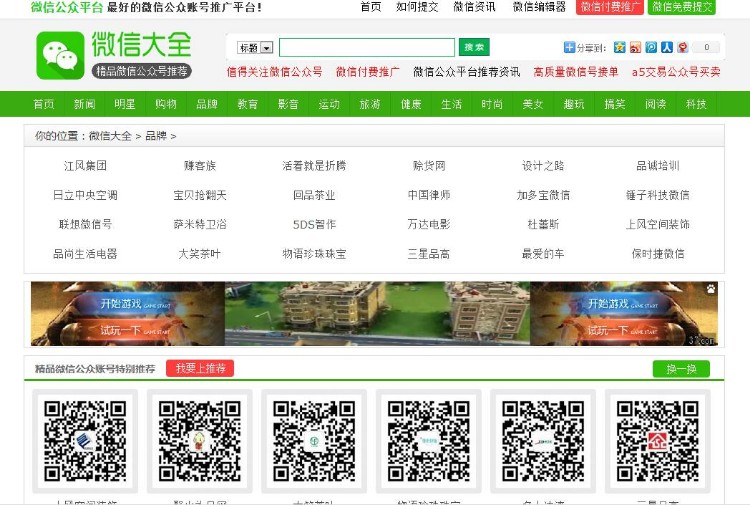Image resolution: width=750 pixels, height=505 pixels.
Task: Open the 中国律师 link
Action: tap(429, 195)
